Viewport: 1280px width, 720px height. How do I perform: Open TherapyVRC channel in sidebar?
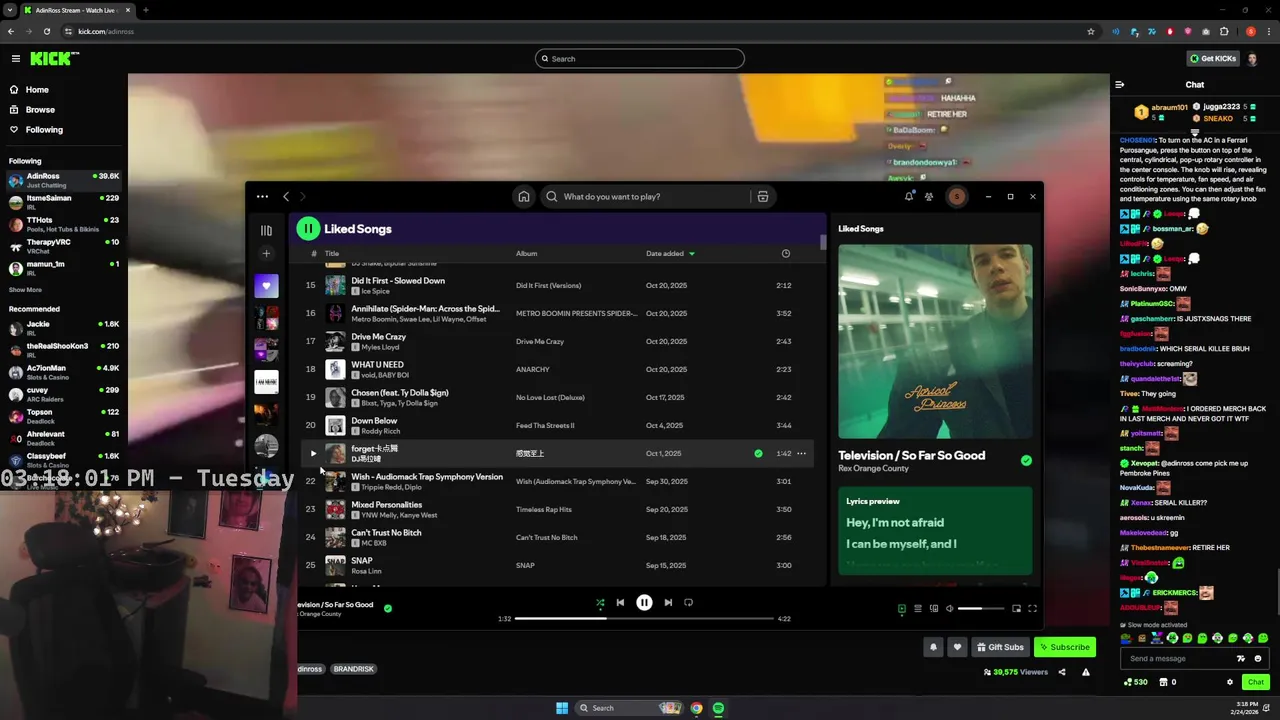(64, 246)
